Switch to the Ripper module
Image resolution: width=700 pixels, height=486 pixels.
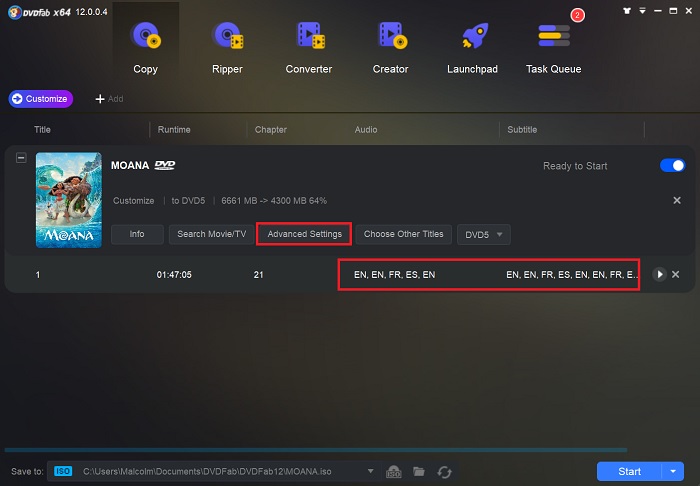[x=227, y=47]
